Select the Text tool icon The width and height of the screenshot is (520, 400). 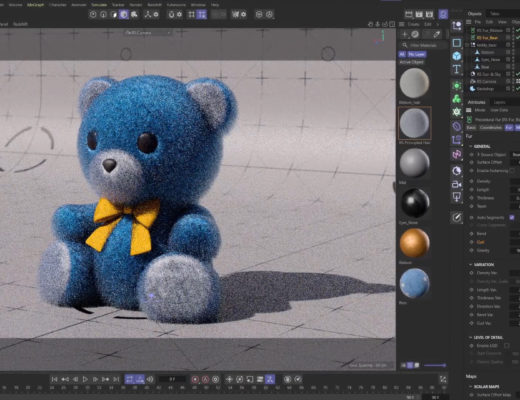457,69
